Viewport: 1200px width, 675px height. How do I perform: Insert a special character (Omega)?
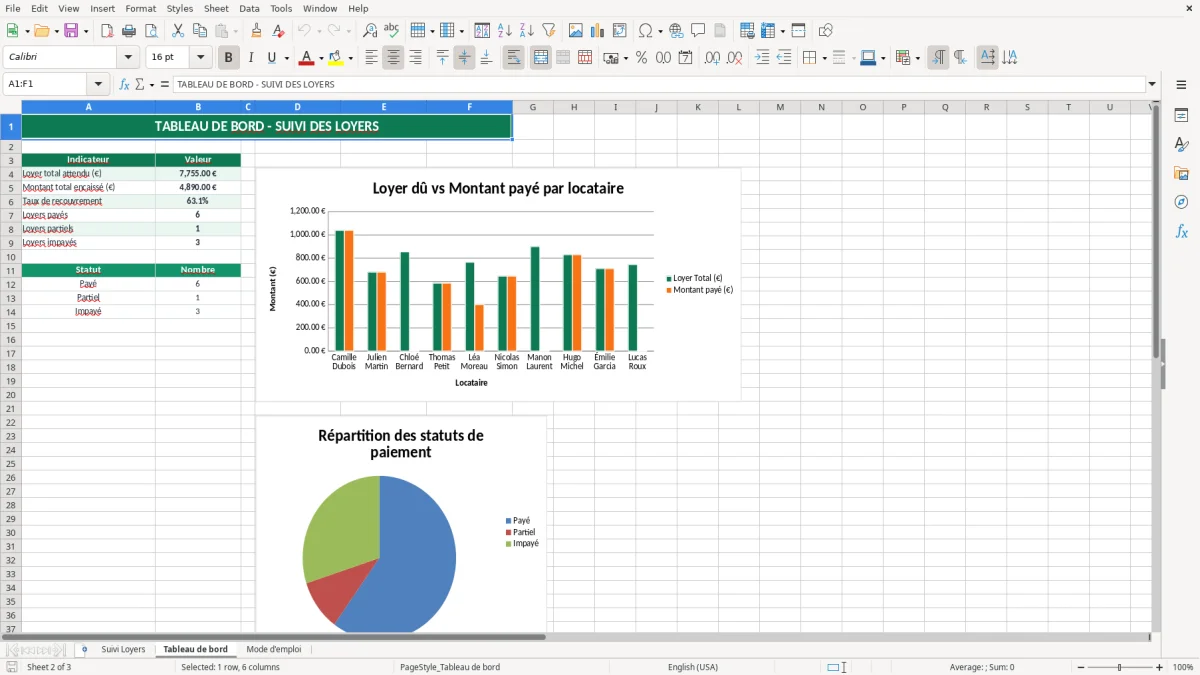(x=646, y=31)
